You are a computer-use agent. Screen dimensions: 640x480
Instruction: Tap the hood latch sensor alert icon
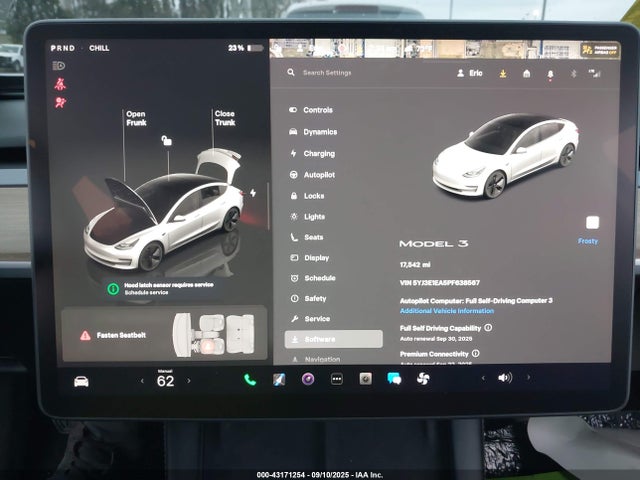coord(113,289)
